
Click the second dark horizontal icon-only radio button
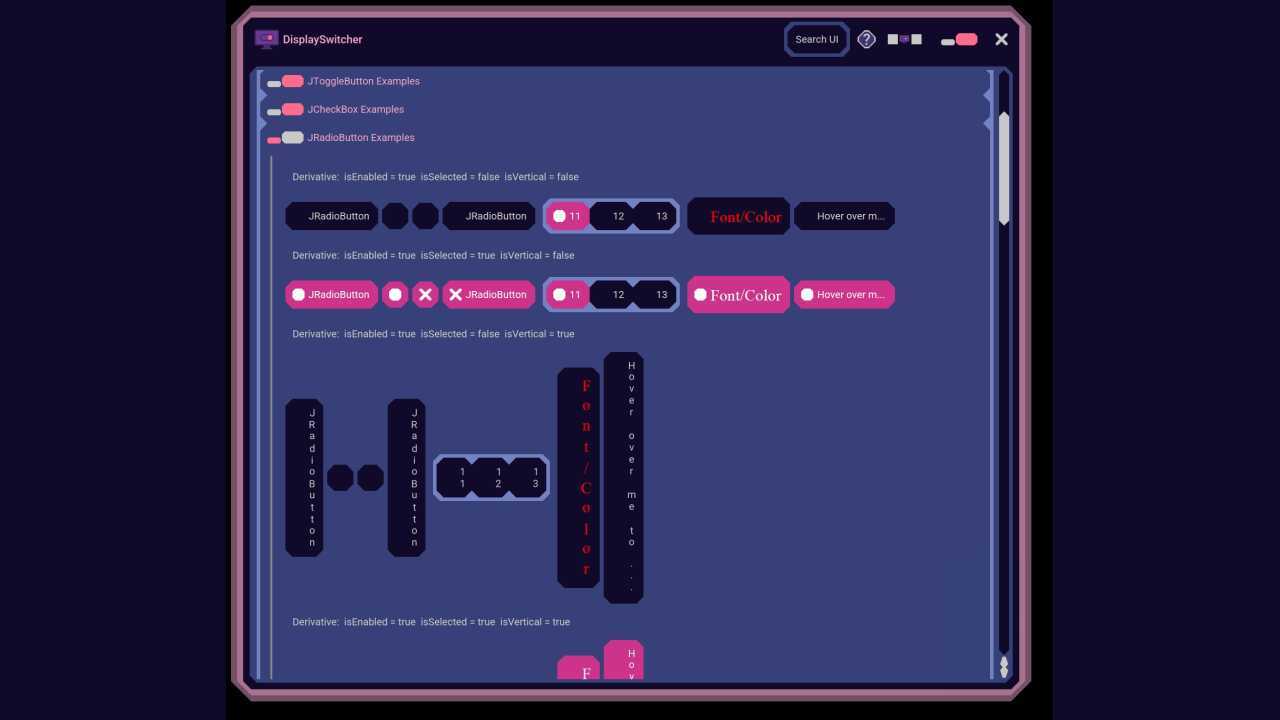425,216
